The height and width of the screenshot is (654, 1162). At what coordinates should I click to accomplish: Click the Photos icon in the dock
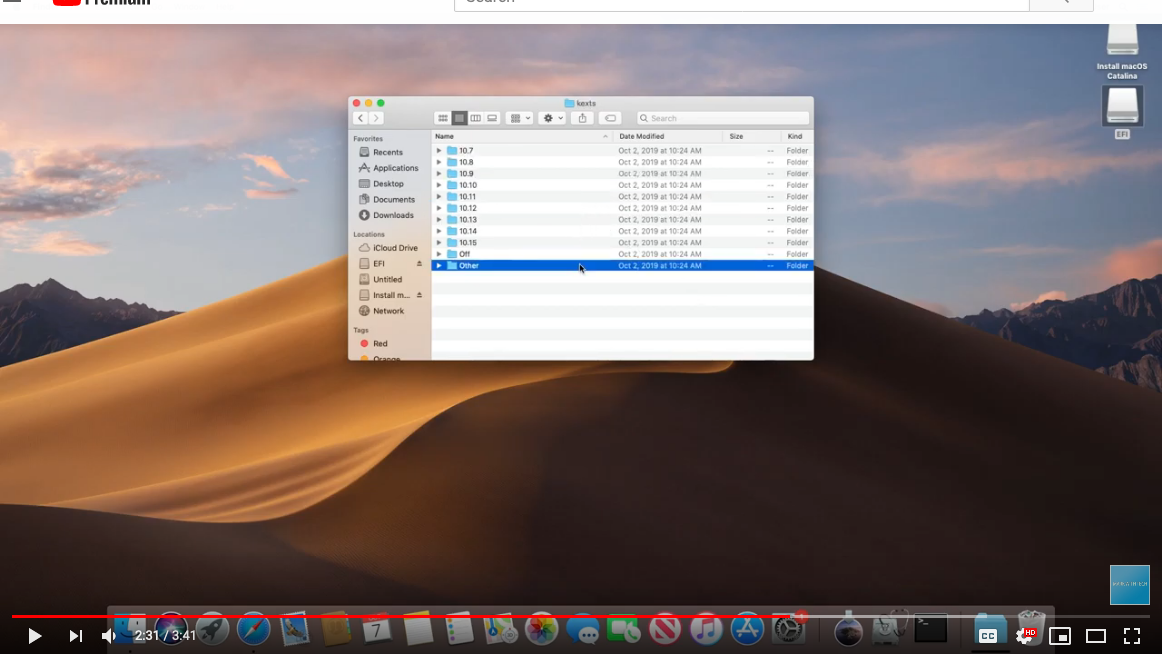point(541,630)
